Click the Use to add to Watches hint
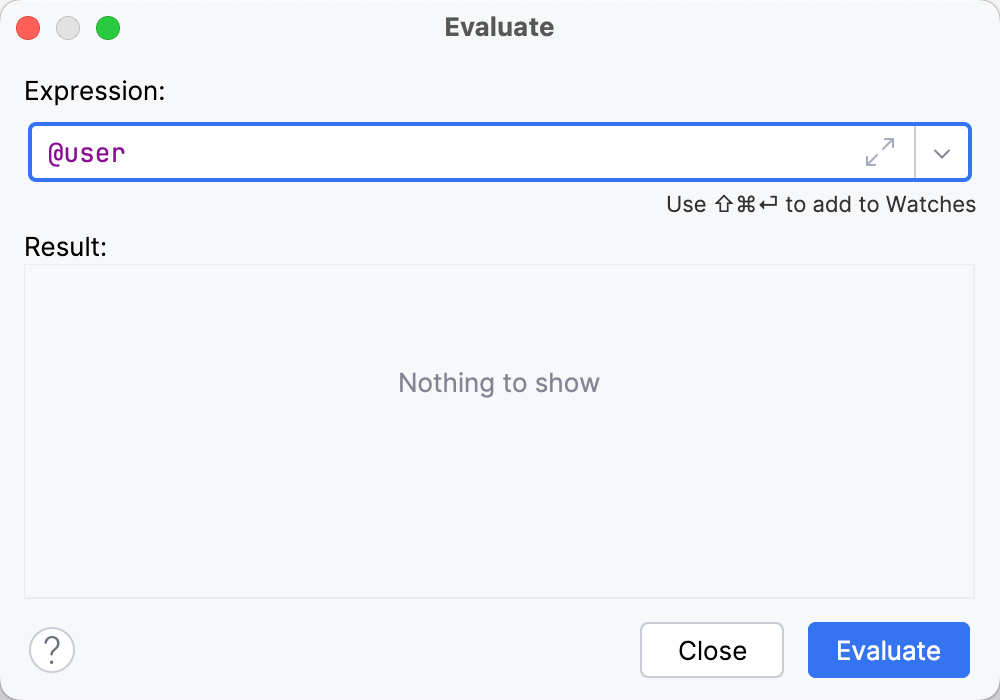The height and width of the screenshot is (700, 1000). [x=821, y=204]
